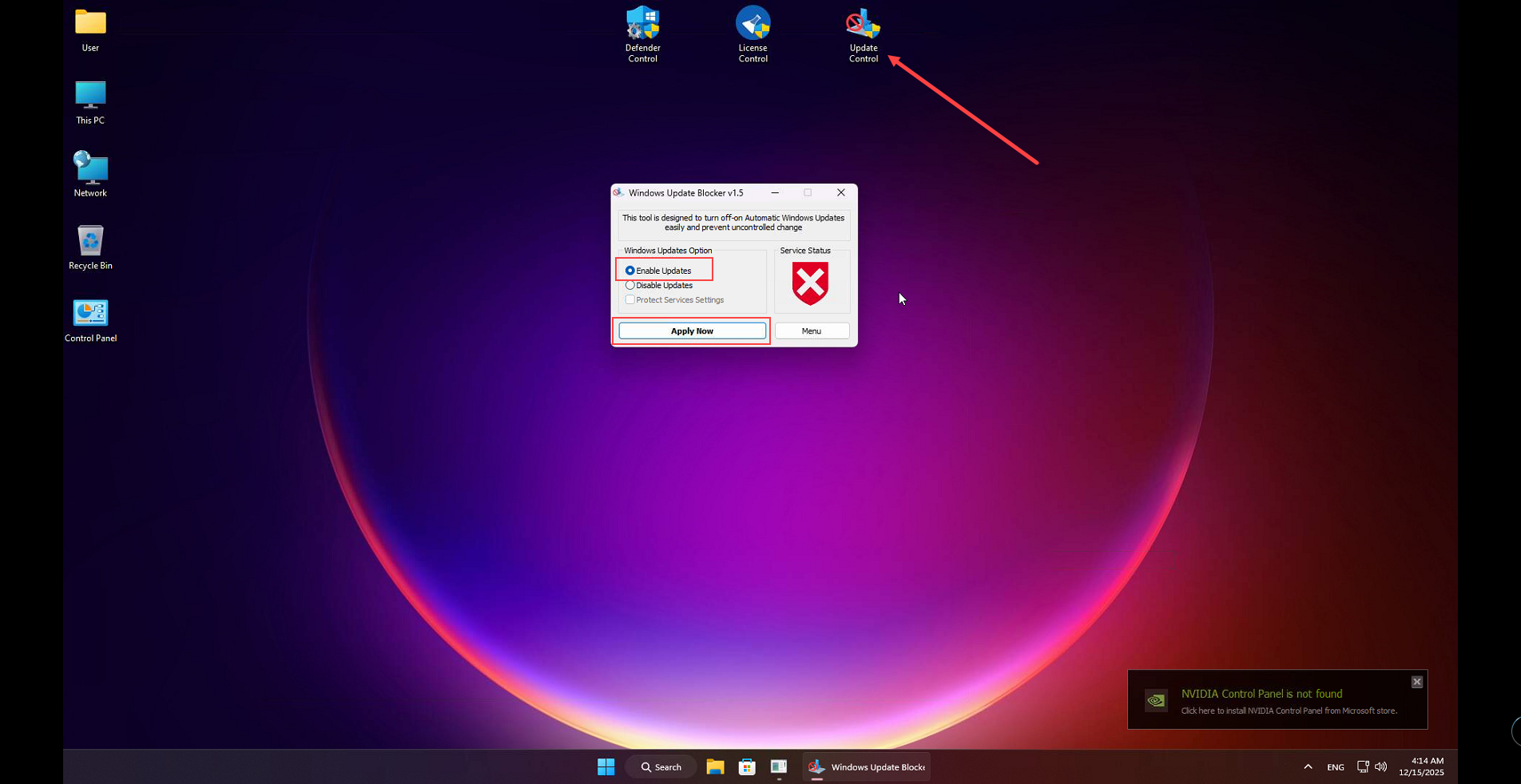Open the ENG language switcher
Viewport: 1521px width, 784px height.
click(1335, 767)
